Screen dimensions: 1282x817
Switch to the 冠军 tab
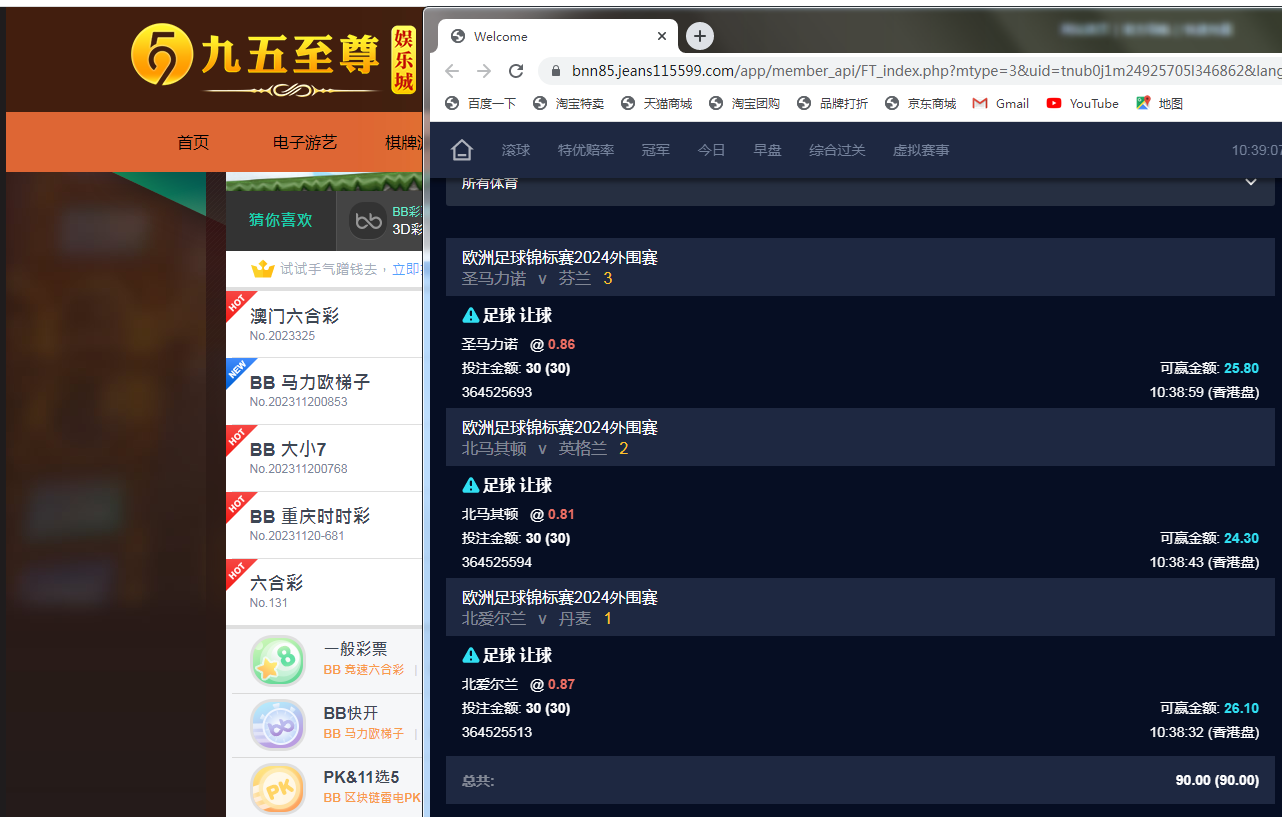tap(656, 150)
